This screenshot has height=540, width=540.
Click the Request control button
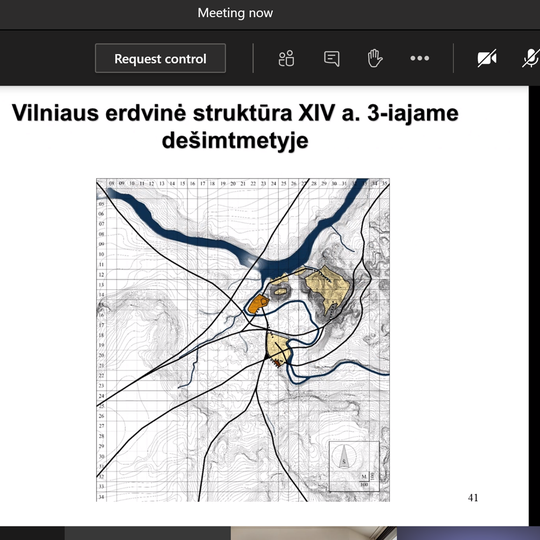160,58
